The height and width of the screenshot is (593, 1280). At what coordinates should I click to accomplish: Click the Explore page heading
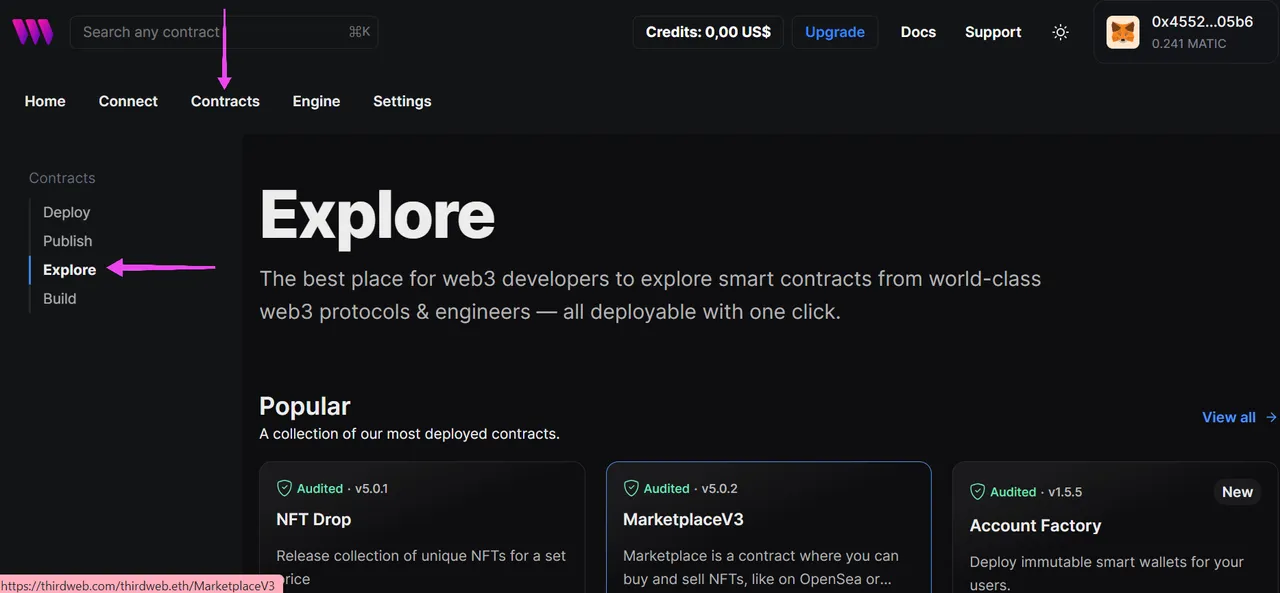click(x=377, y=215)
